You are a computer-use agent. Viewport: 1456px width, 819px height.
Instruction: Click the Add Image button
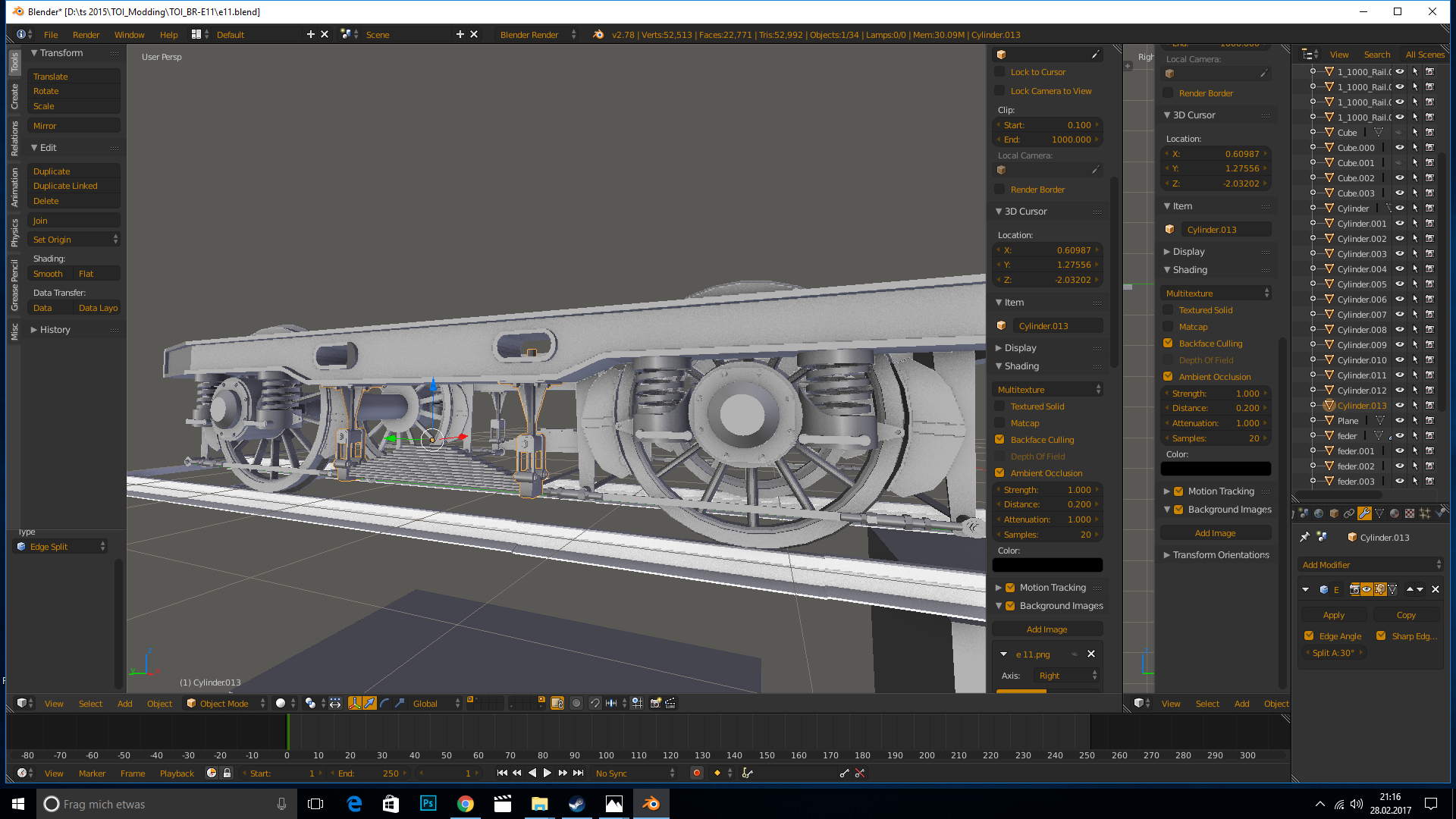(x=1046, y=629)
